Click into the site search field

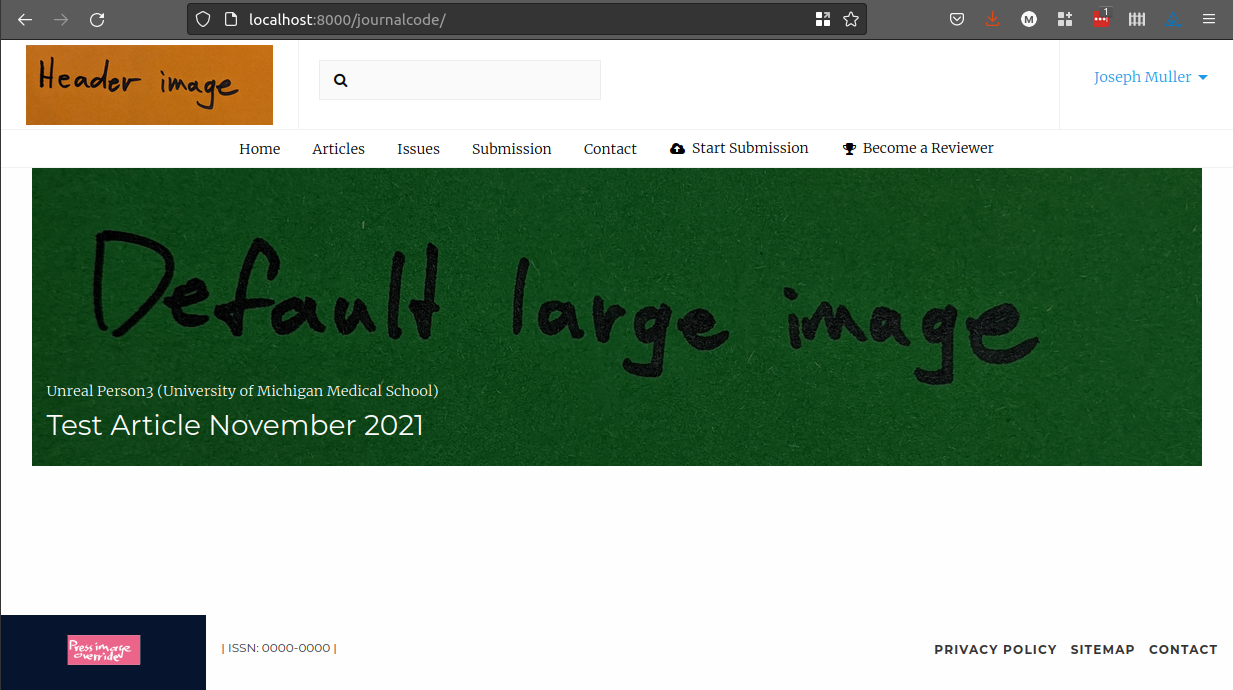click(460, 80)
